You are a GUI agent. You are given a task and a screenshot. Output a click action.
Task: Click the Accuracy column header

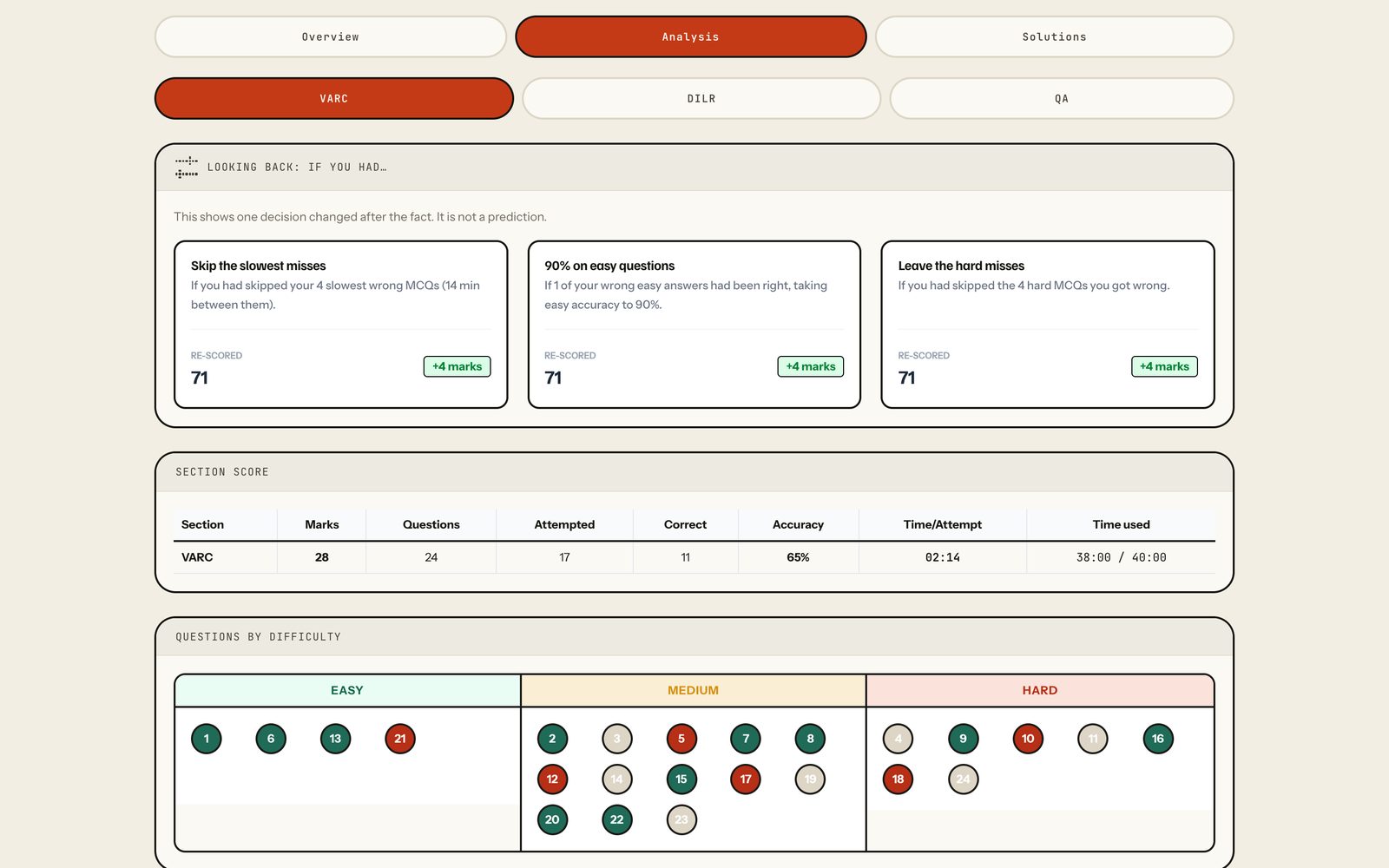[x=798, y=524]
